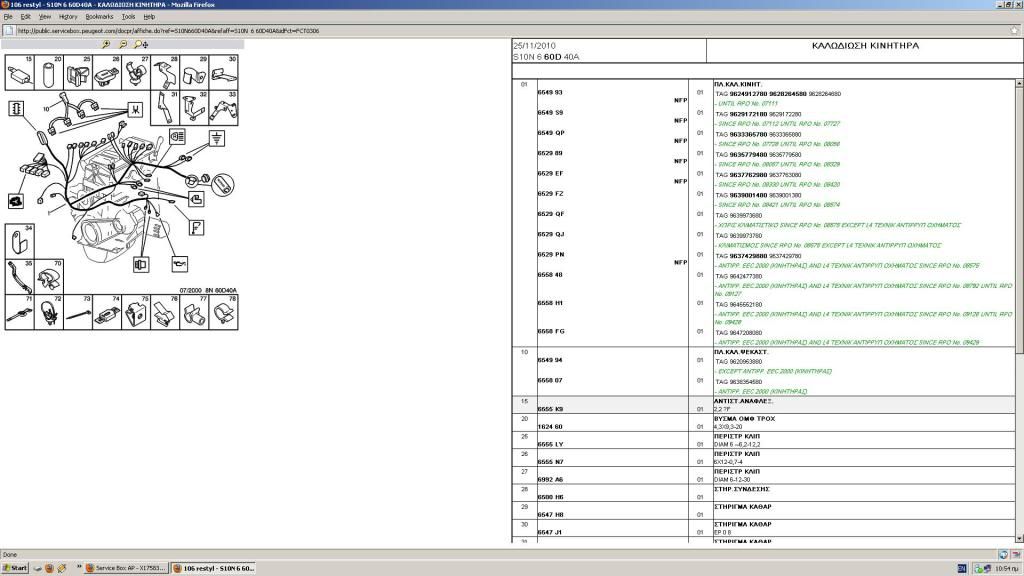The height and width of the screenshot is (576, 1024).
Task: Open the Help menu
Action: (150, 16)
